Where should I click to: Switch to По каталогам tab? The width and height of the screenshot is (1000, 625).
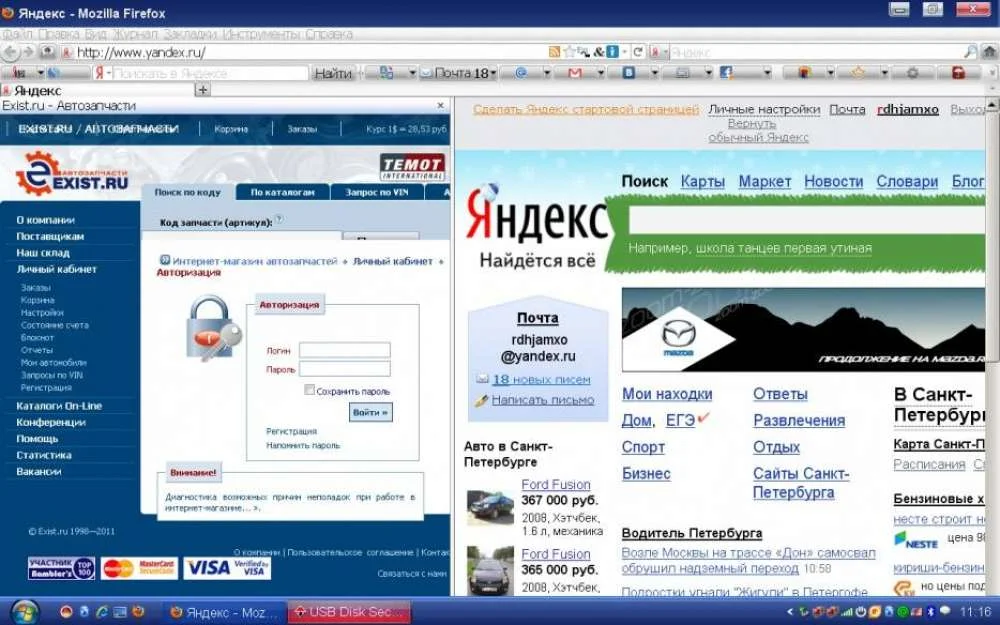[283, 192]
